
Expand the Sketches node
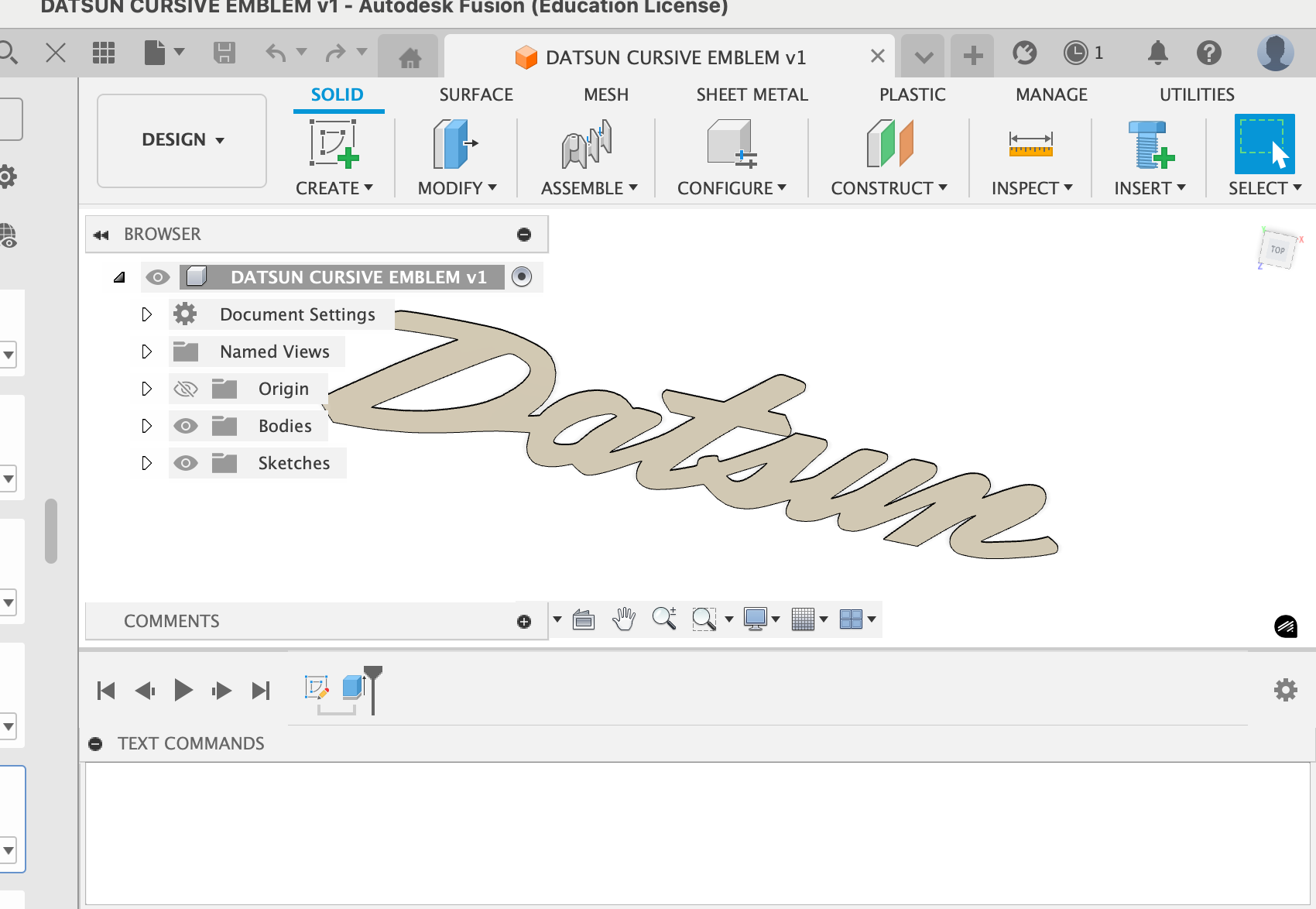146,463
